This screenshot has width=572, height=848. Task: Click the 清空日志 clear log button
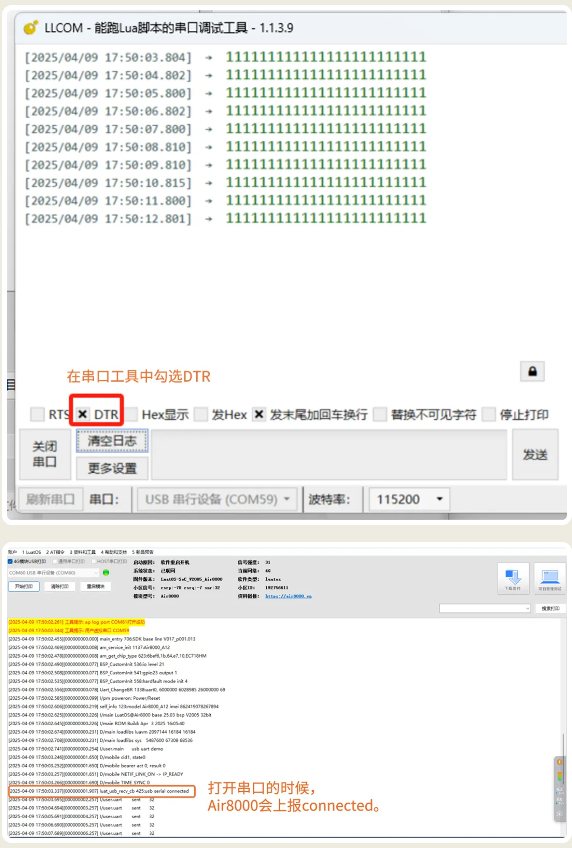click(x=112, y=441)
